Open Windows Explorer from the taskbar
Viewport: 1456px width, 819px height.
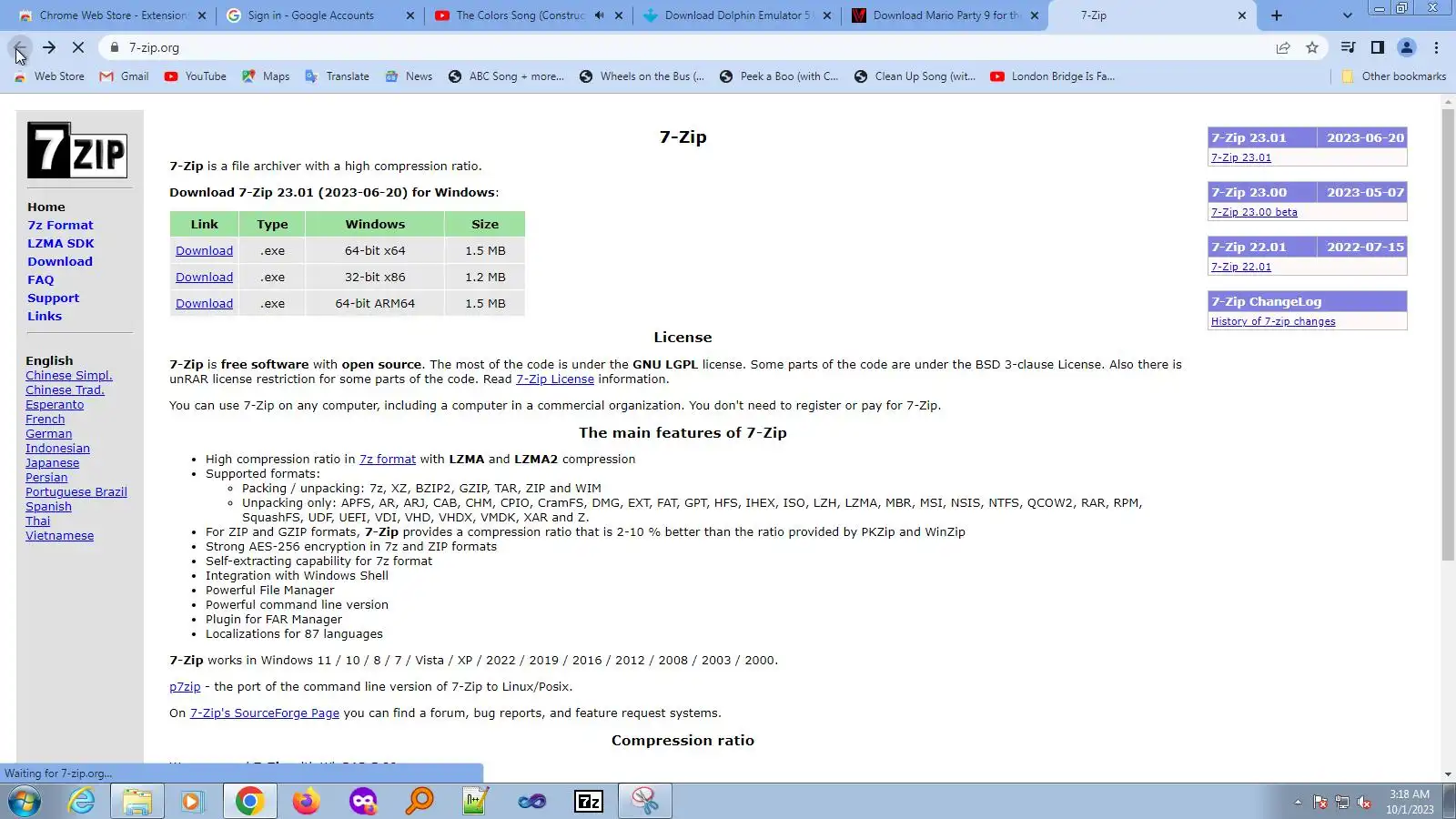(x=137, y=801)
